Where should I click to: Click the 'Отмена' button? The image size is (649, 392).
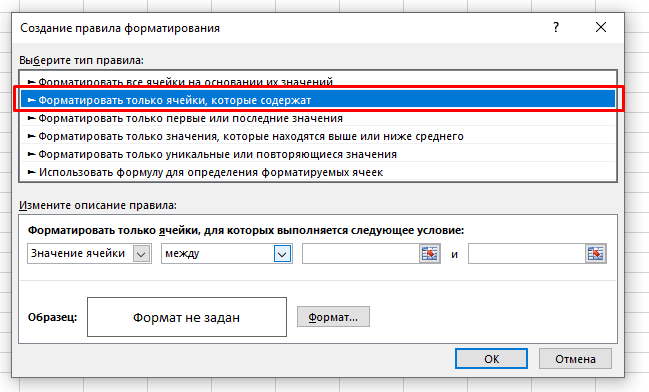tap(575, 358)
